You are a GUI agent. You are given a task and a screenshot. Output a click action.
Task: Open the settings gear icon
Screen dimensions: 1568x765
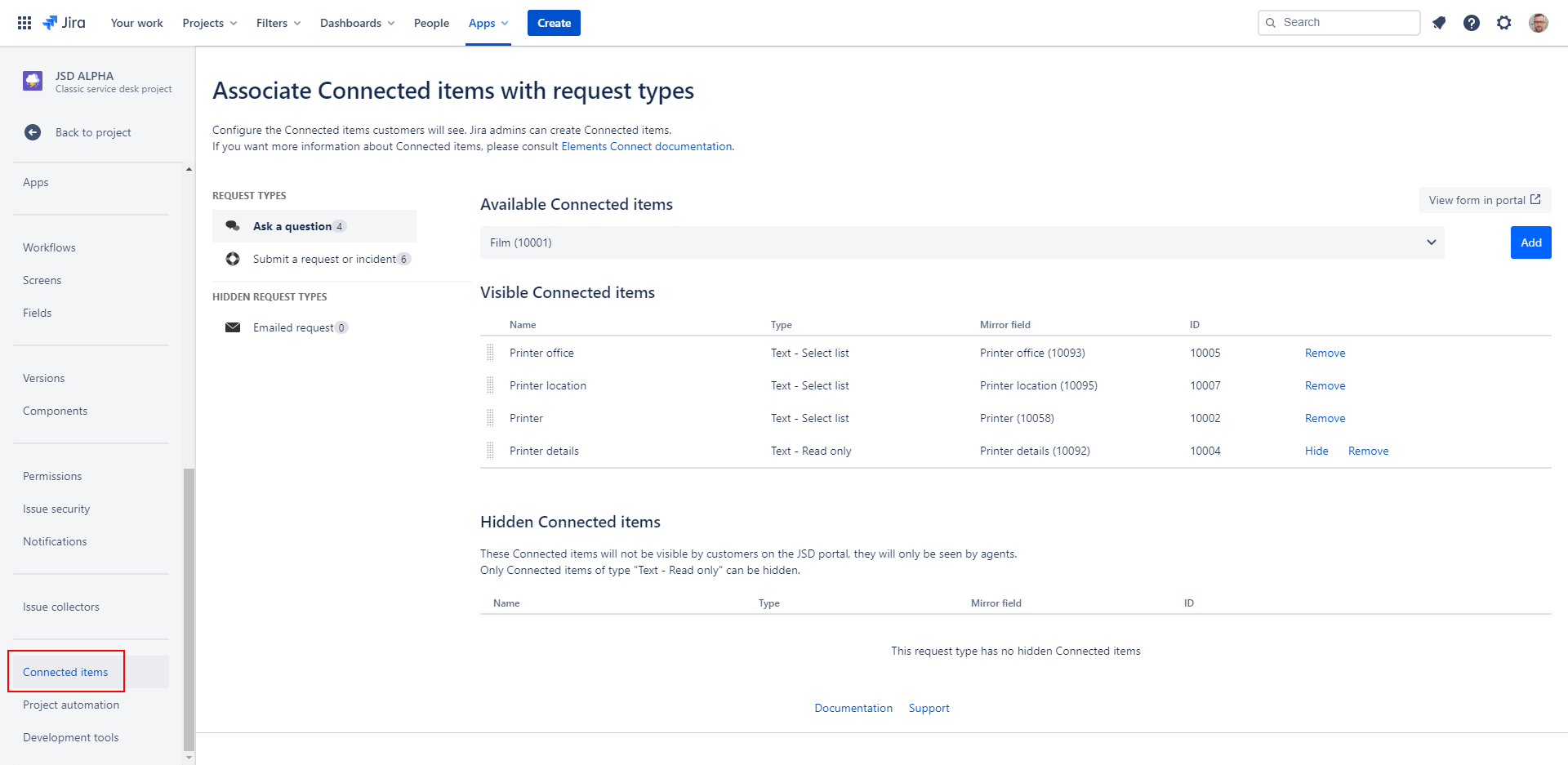click(1504, 23)
